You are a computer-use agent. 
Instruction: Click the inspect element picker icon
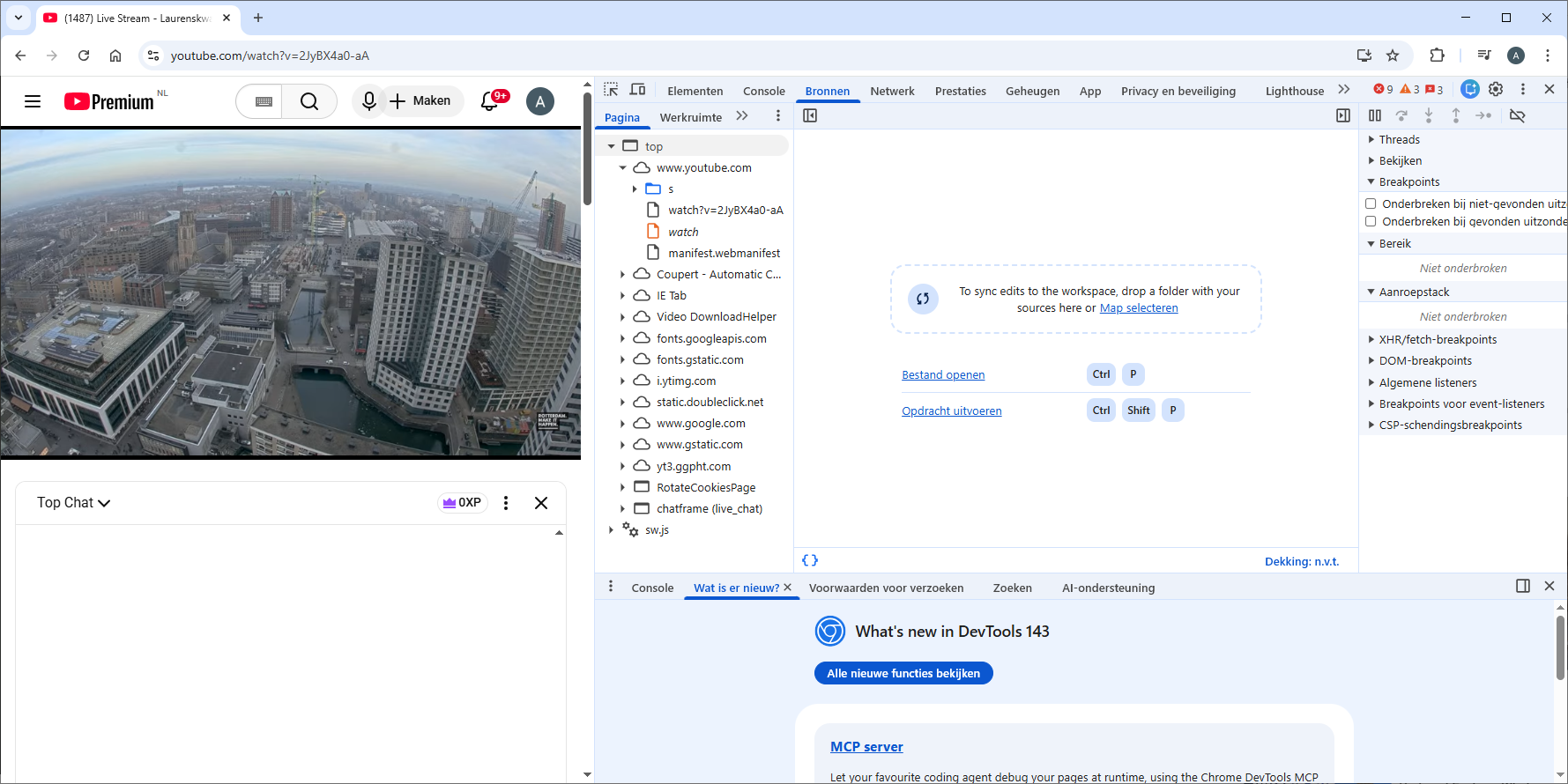pyautogui.click(x=611, y=90)
